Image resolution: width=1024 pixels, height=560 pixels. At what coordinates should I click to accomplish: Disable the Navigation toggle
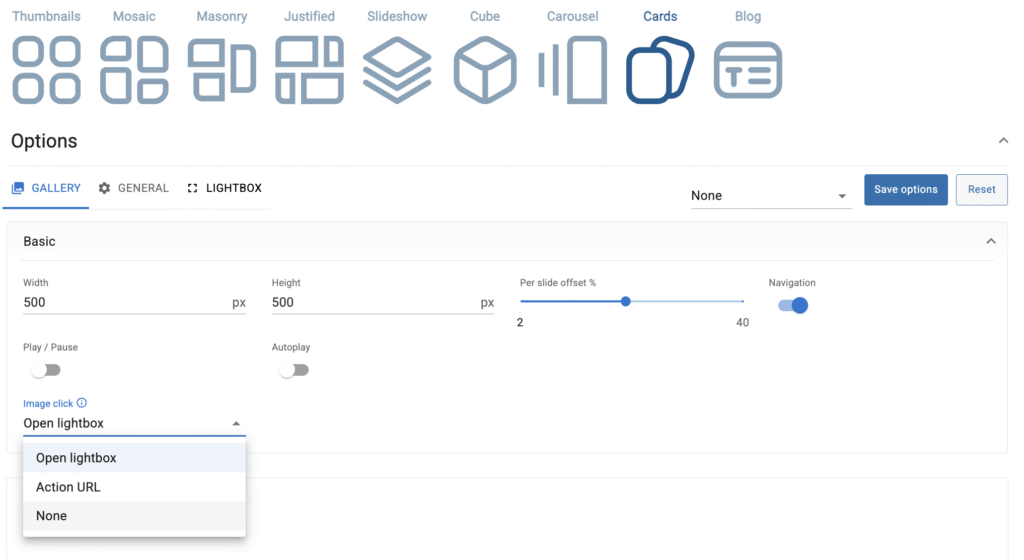(x=793, y=305)
